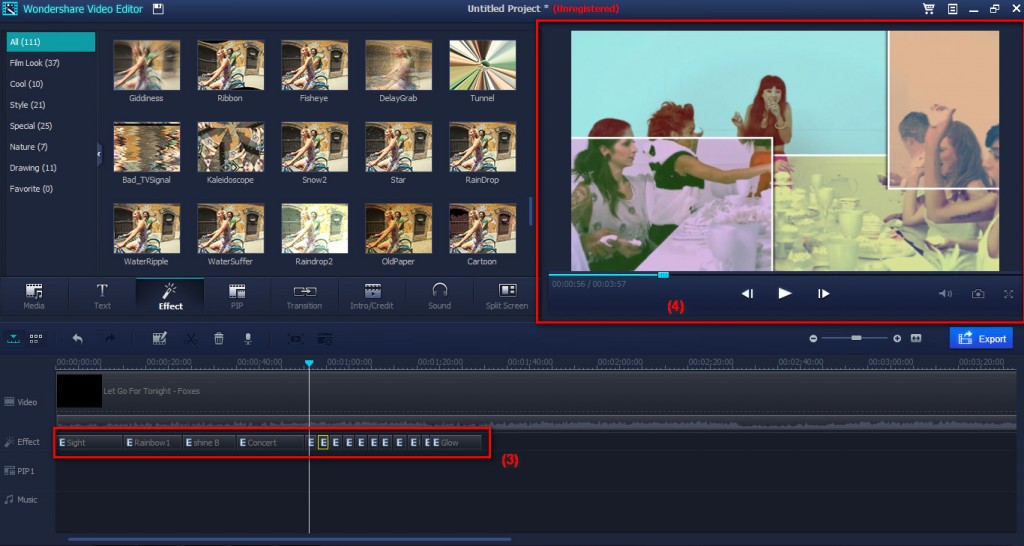1024x546 pixels.
Task: Open the shopping cart purchase icon
Action: 928,8
